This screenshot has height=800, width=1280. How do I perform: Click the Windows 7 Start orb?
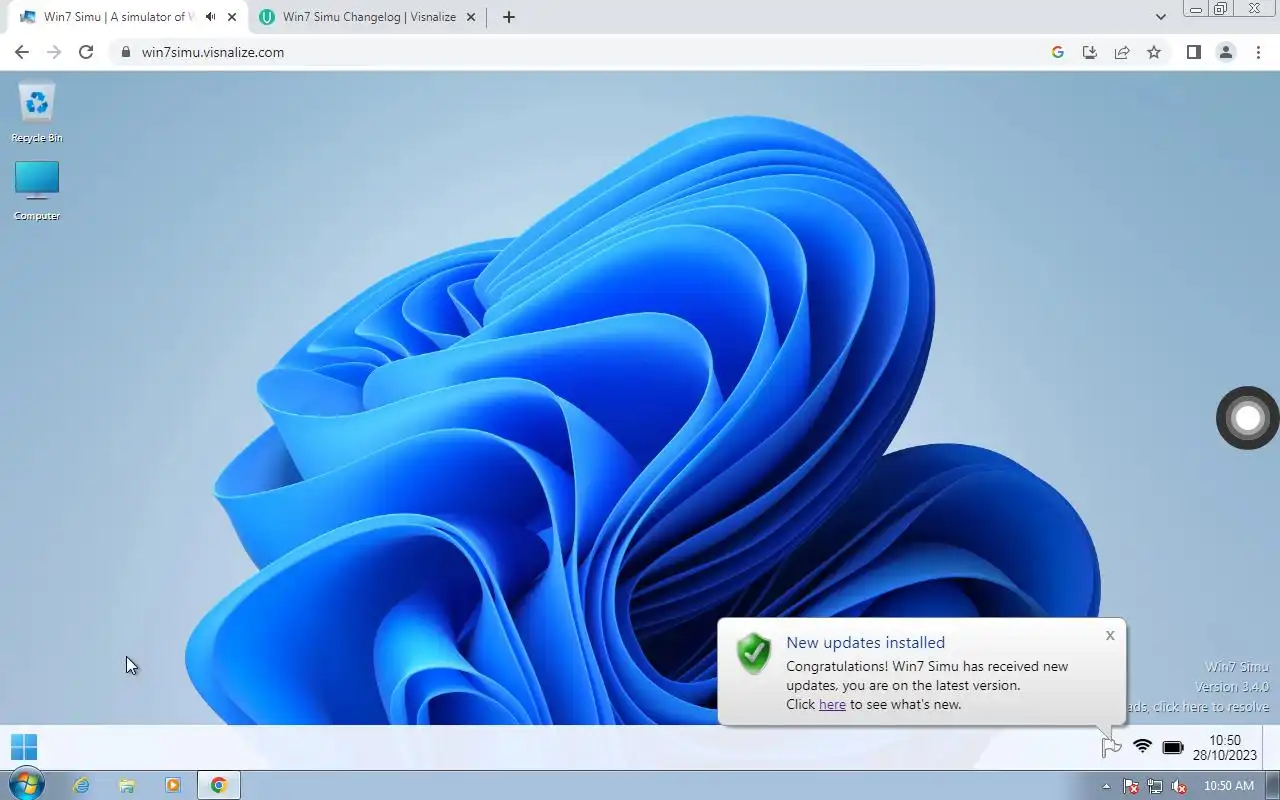[x=25, y=785]
